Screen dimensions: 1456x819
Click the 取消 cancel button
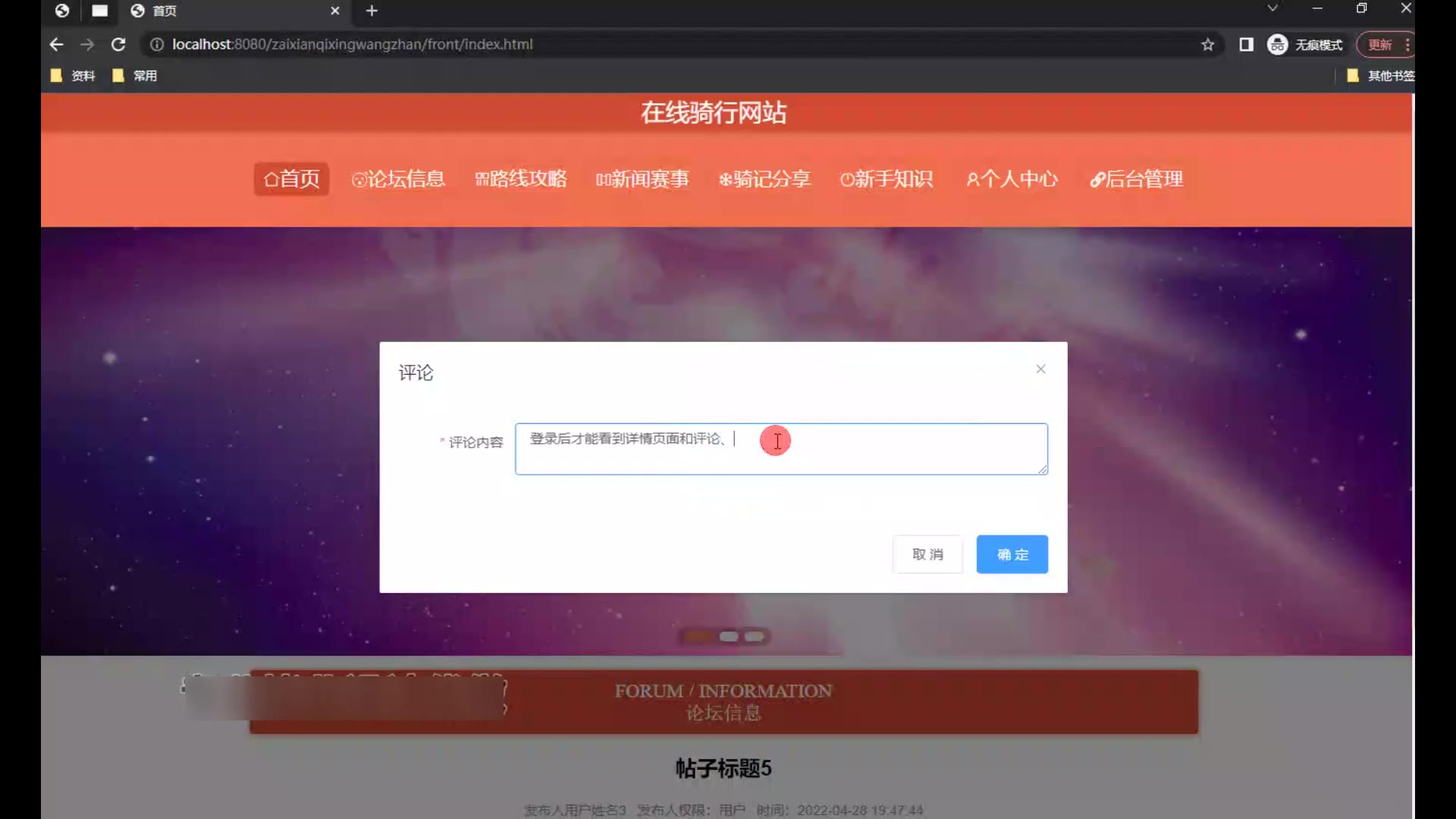[927, 554]
